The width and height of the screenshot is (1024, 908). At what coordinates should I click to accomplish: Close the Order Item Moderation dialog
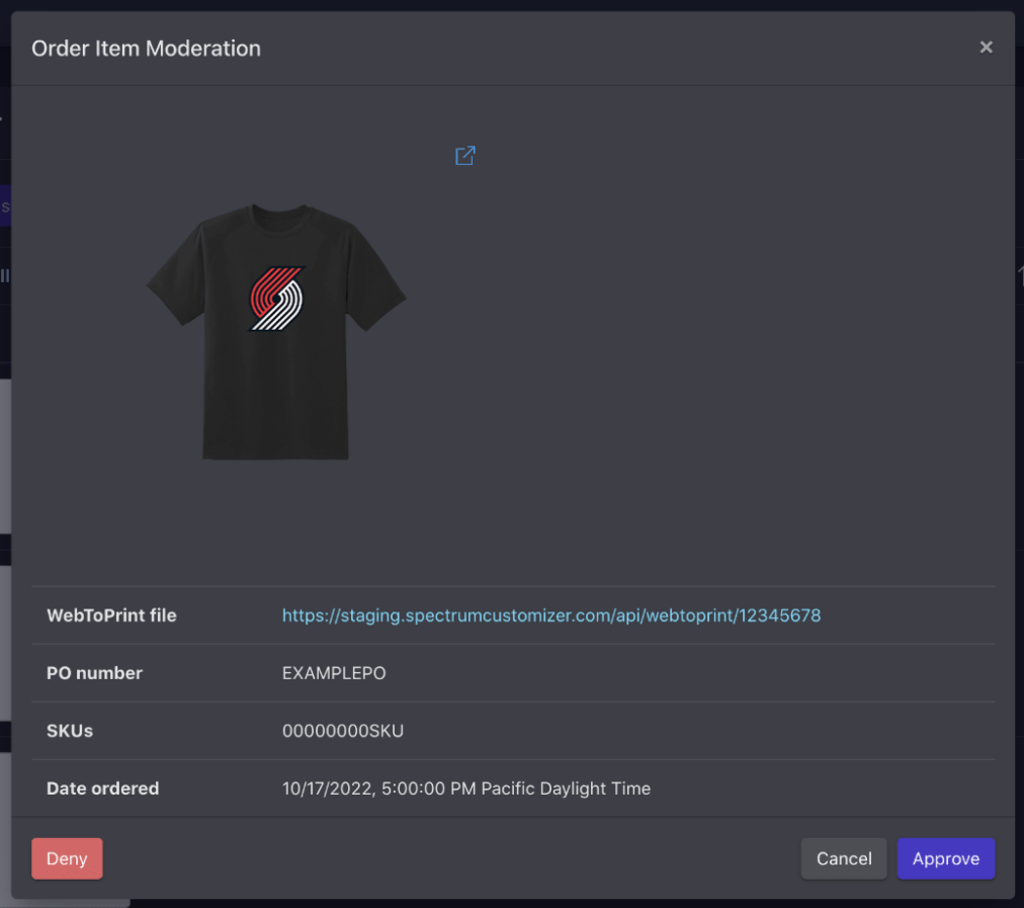[x=986, y=47]
